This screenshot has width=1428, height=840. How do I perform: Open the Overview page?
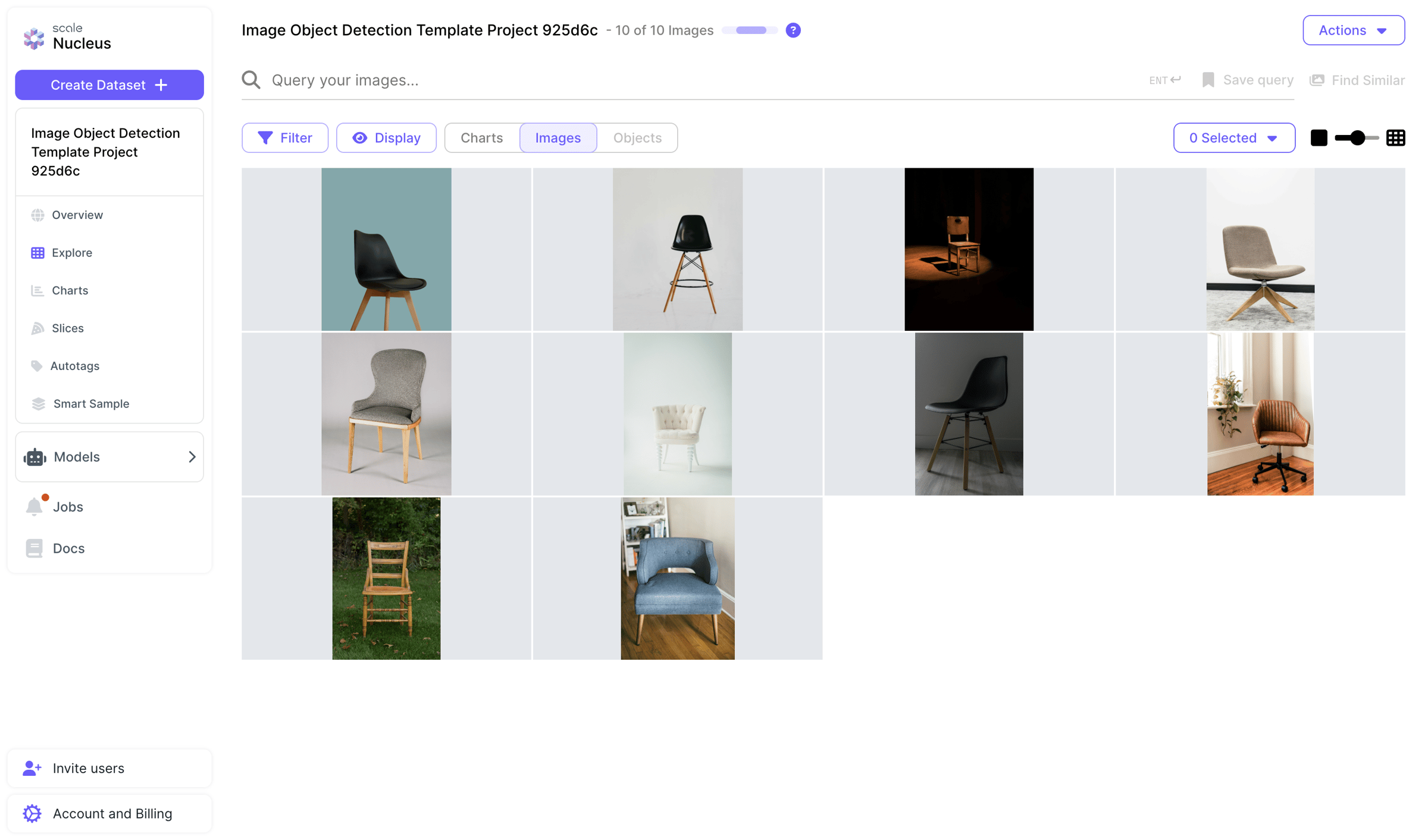[x=77, y=215]
